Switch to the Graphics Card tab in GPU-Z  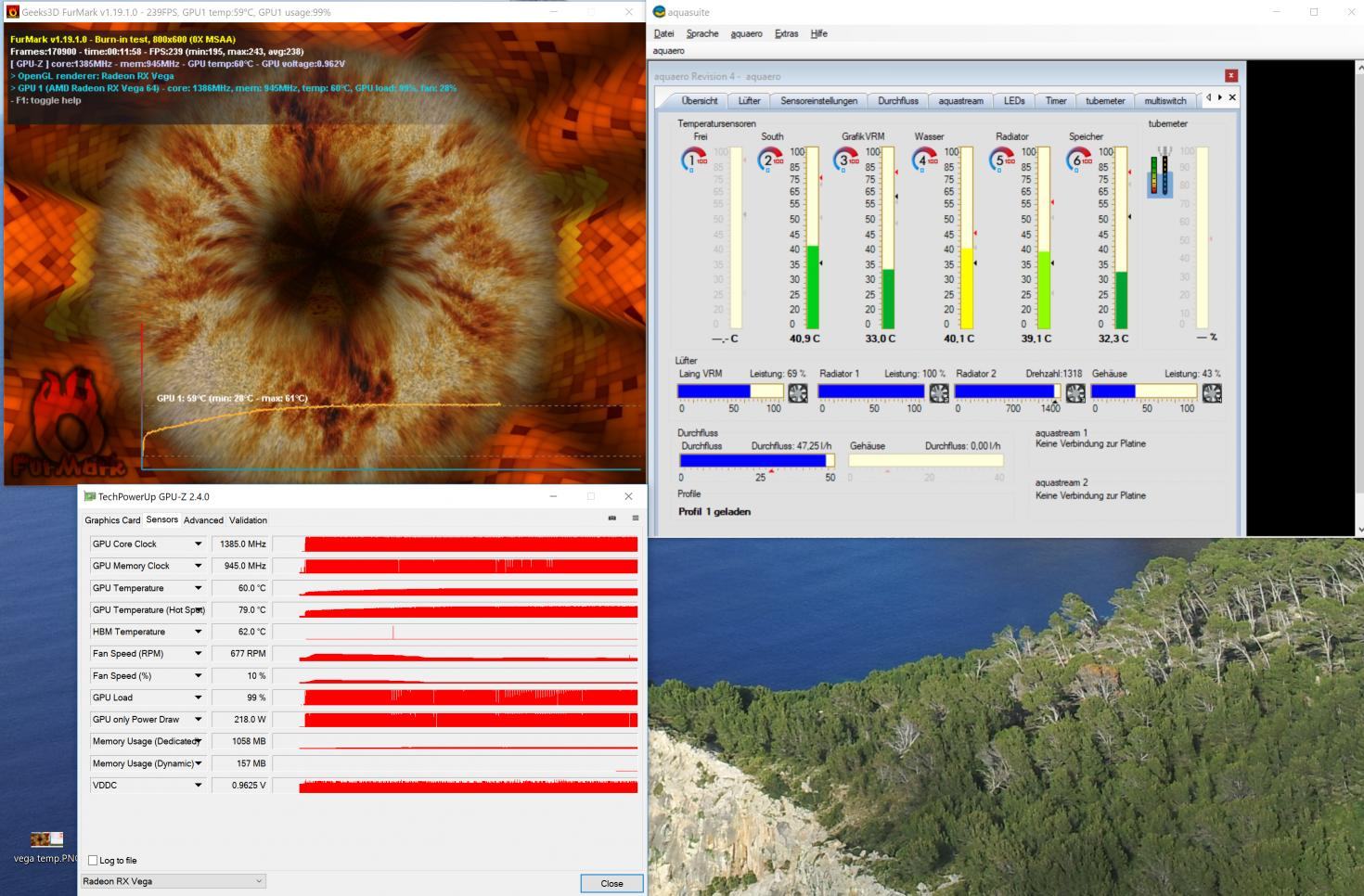112,520
